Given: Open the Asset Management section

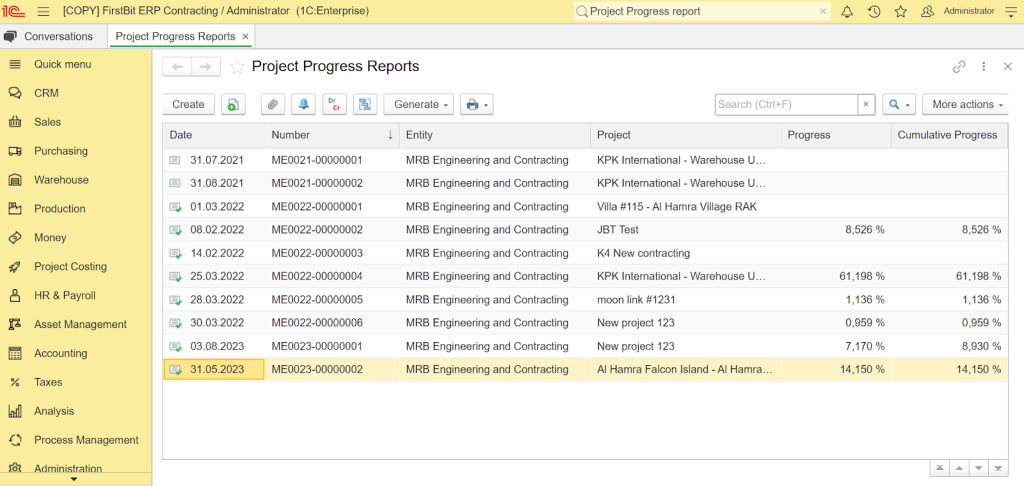Looking at the screenshot, I should coord(76,324).
